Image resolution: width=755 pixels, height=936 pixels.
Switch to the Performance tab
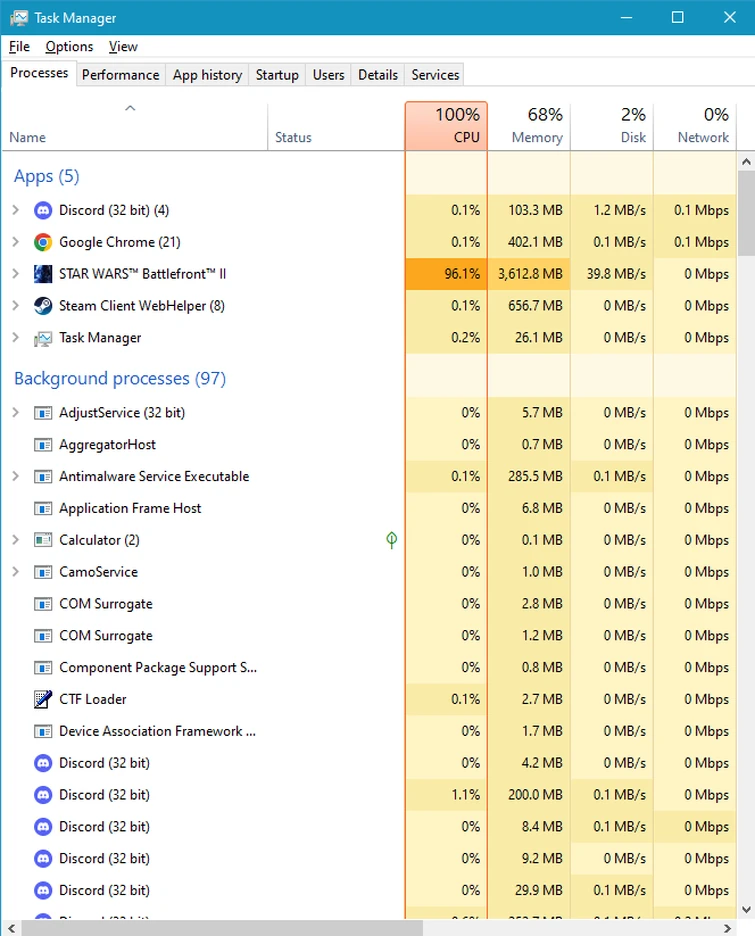click(120, 75)
